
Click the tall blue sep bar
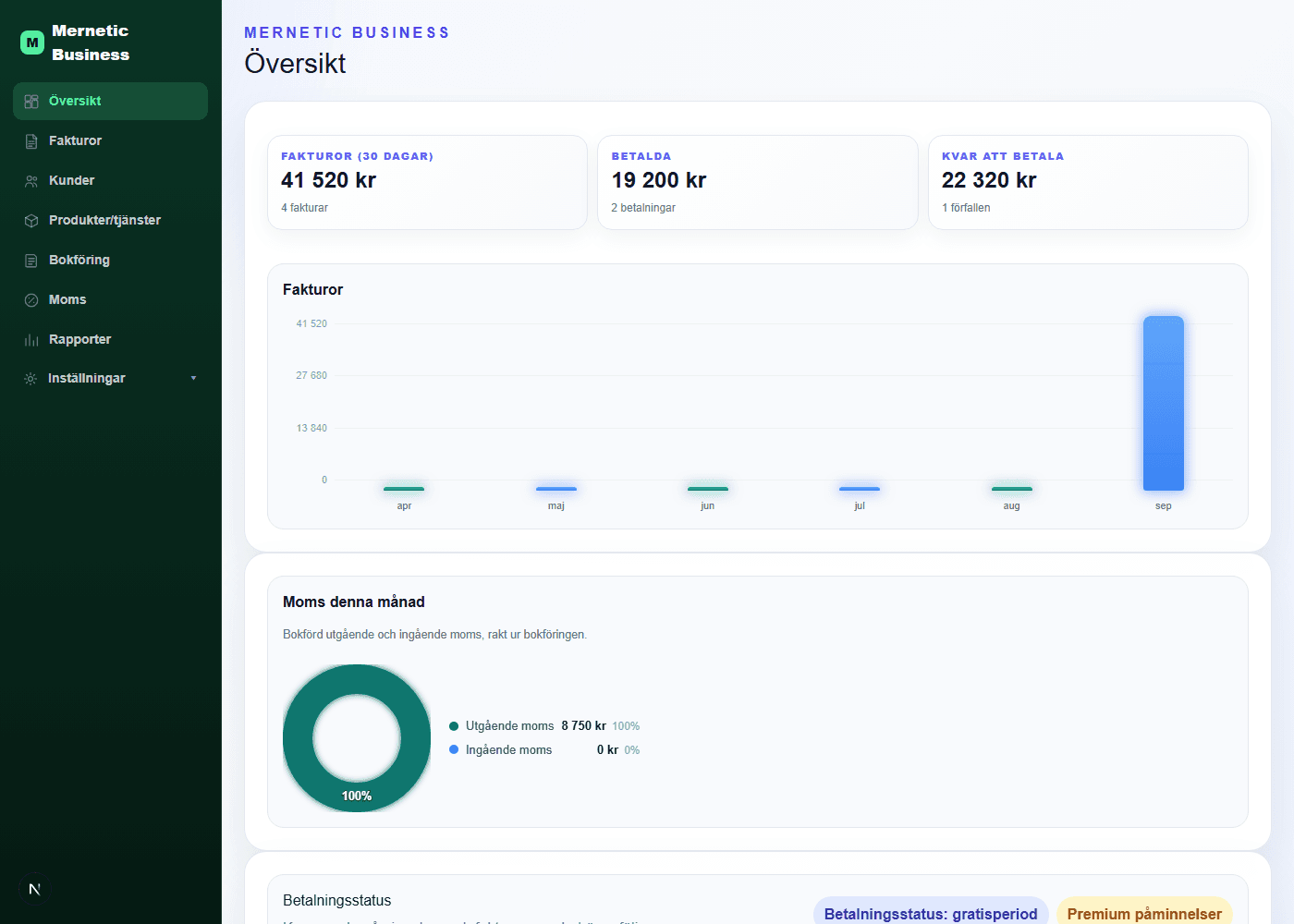click(1164, 403)
